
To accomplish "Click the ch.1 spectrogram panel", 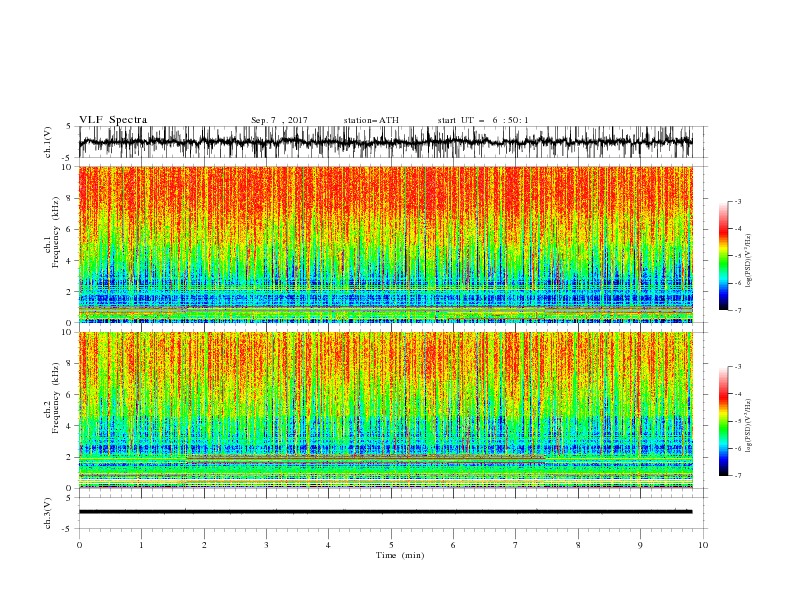I will point(385,244).
